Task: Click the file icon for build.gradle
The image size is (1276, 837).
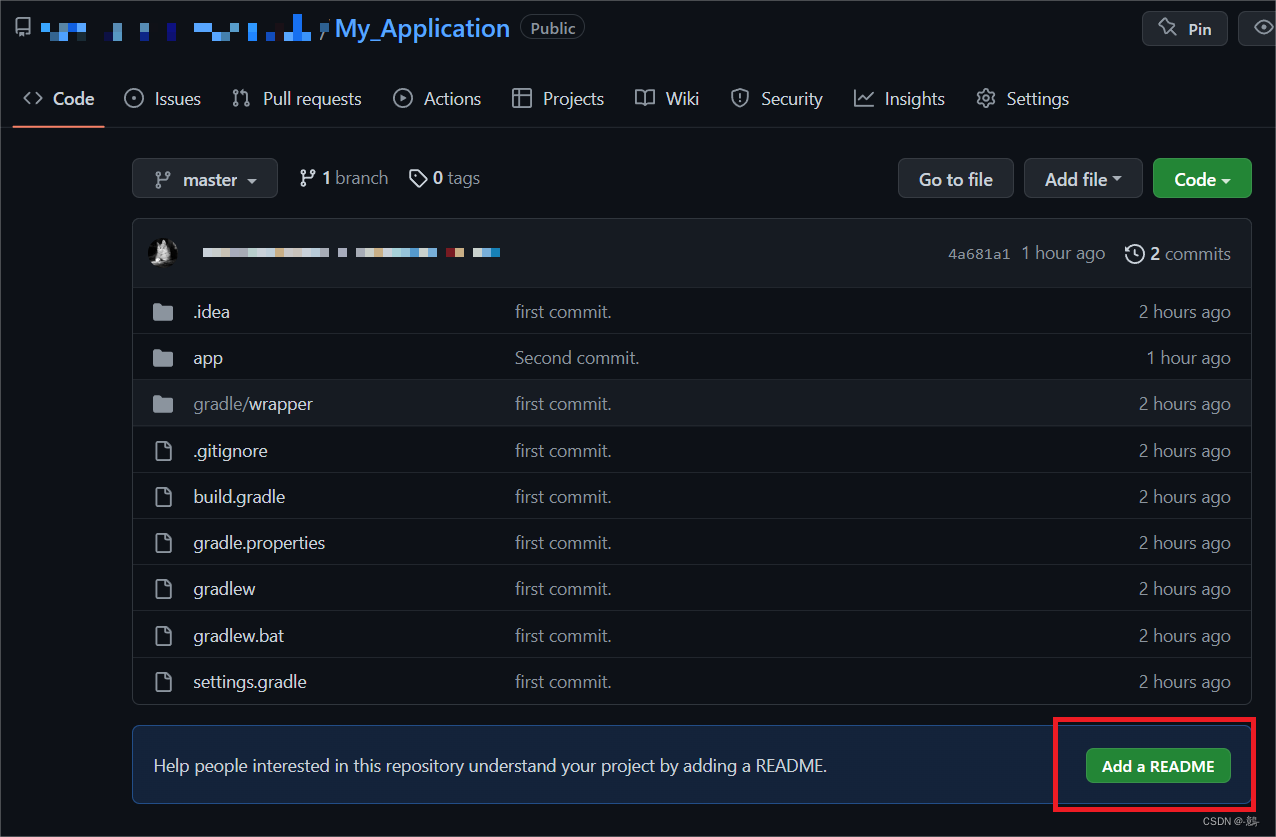Action: (163, 497)
